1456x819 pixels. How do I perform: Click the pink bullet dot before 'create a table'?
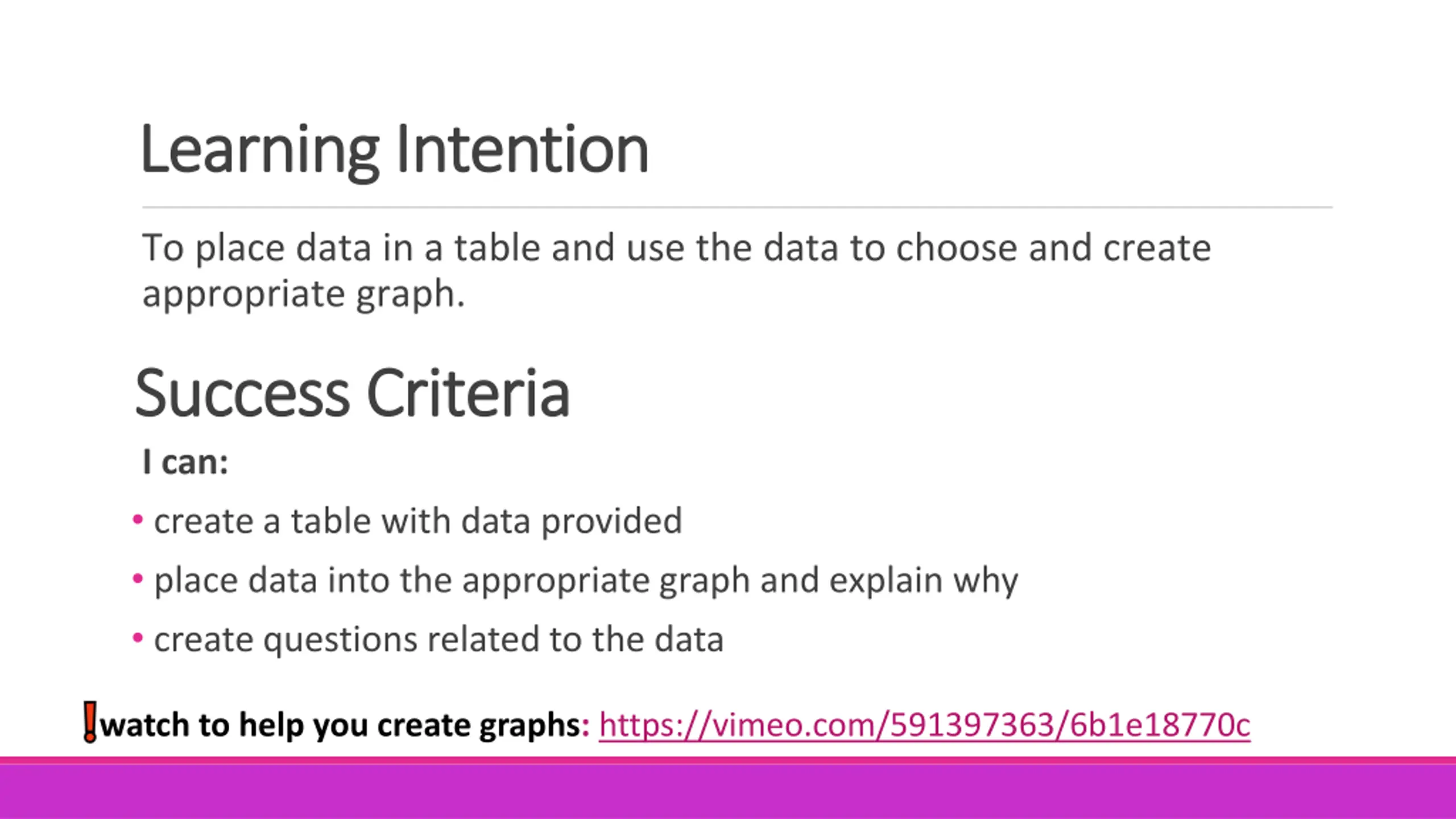138,520
